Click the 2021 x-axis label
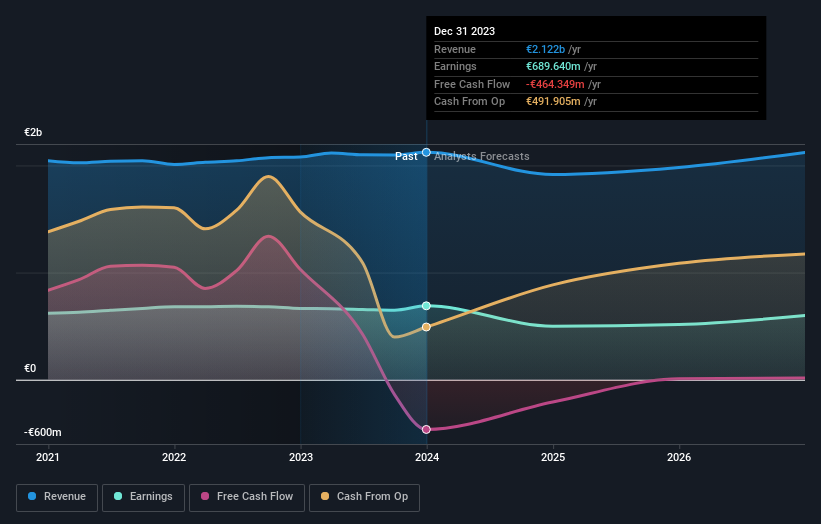 point(48,457)
